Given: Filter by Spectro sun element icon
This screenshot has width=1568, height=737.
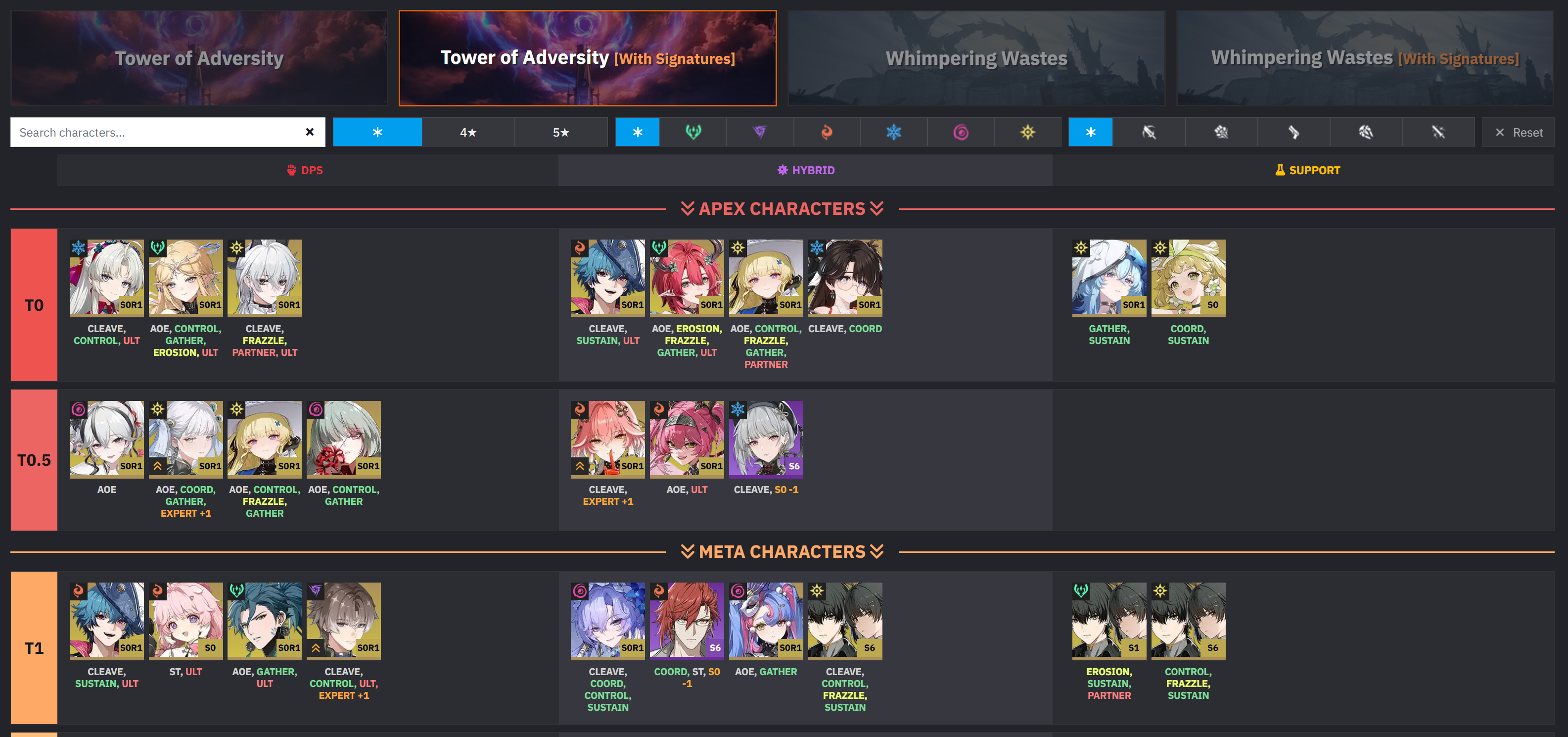Looking at the screenshot, I should point(1027,132).
